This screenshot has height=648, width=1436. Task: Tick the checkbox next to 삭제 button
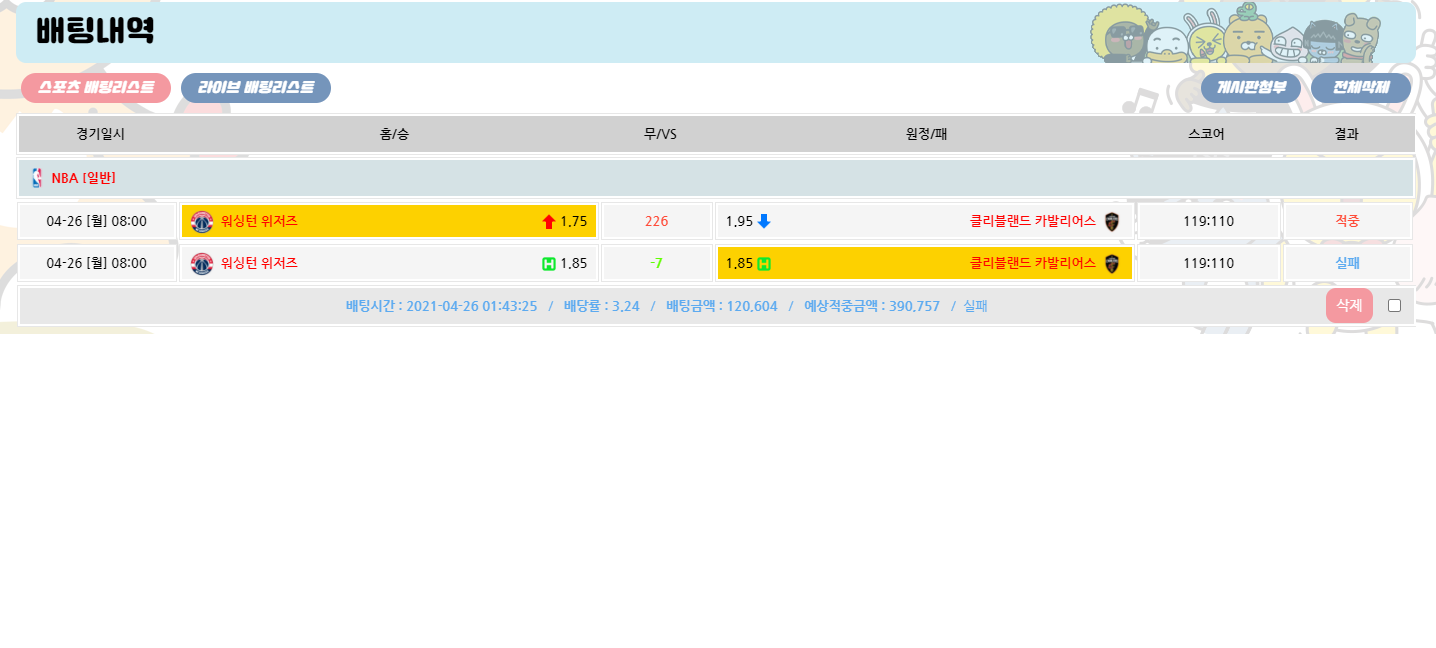[x=1394, y=306]
